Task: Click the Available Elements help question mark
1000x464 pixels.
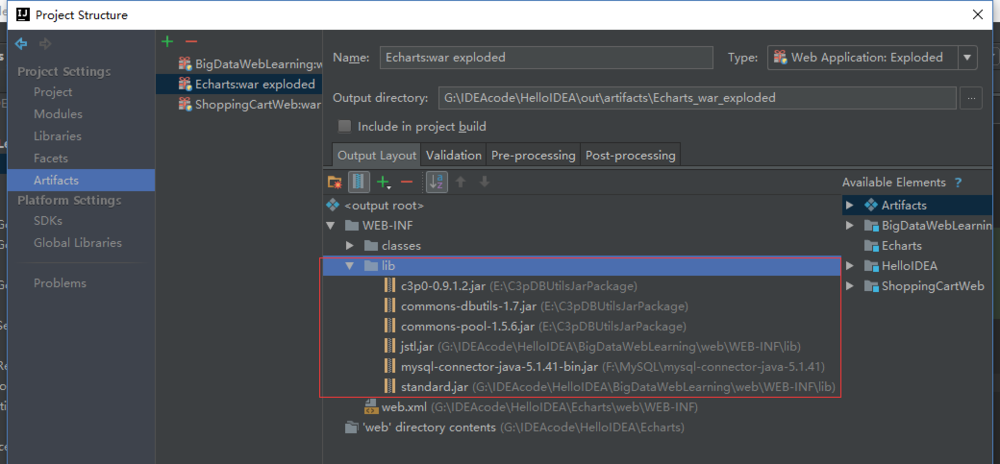Action: click(958, 183)
